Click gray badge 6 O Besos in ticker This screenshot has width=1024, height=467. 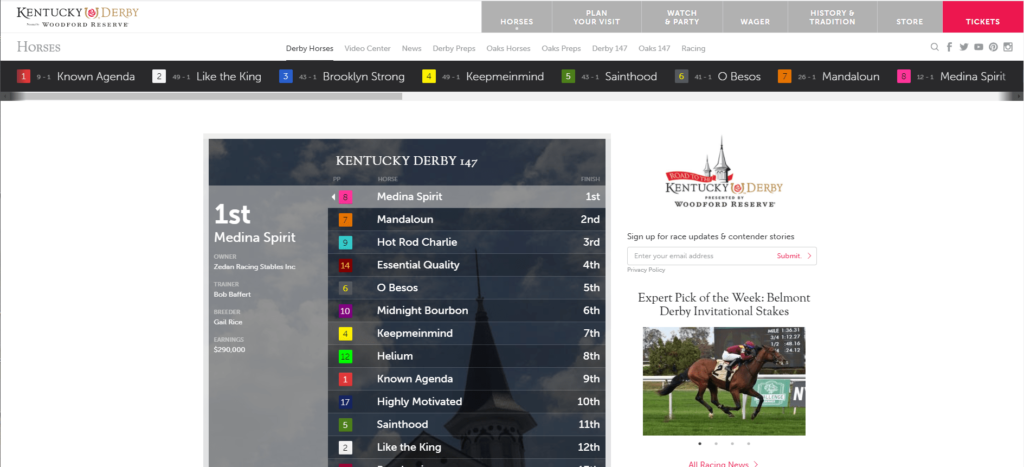coord(681,76)
